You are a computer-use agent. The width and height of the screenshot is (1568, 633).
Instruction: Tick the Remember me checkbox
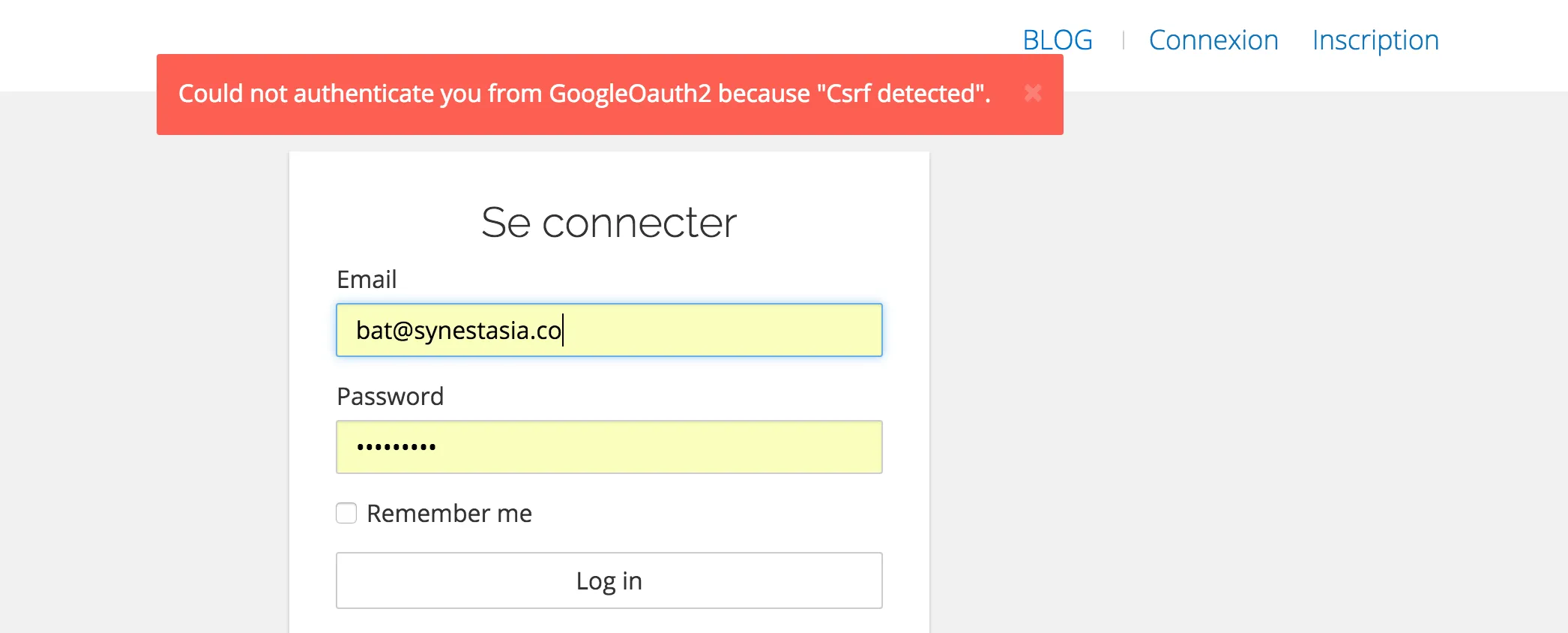coord(346,513)
